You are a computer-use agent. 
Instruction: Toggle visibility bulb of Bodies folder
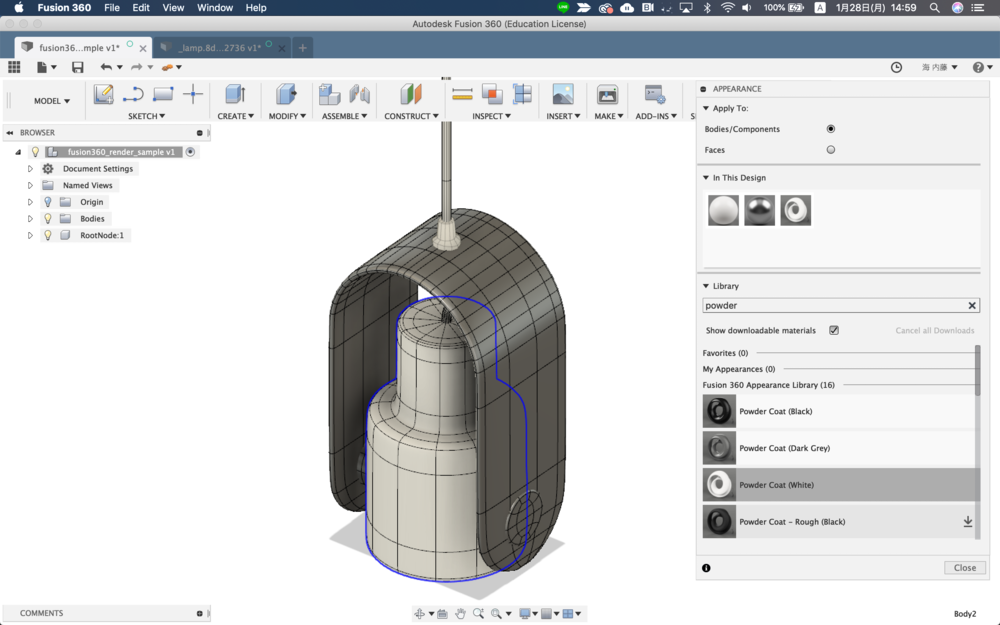click(x=47, y=218)
